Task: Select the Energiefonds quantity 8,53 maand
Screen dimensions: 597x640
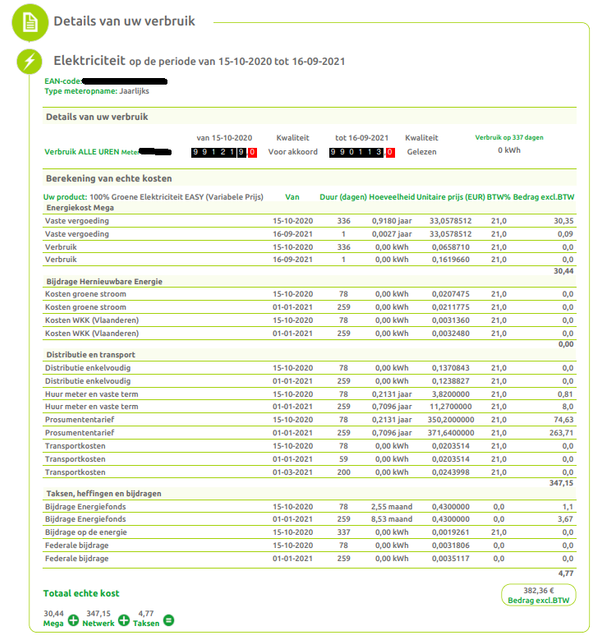Action: pyautogui.click(x=392, y=519)
